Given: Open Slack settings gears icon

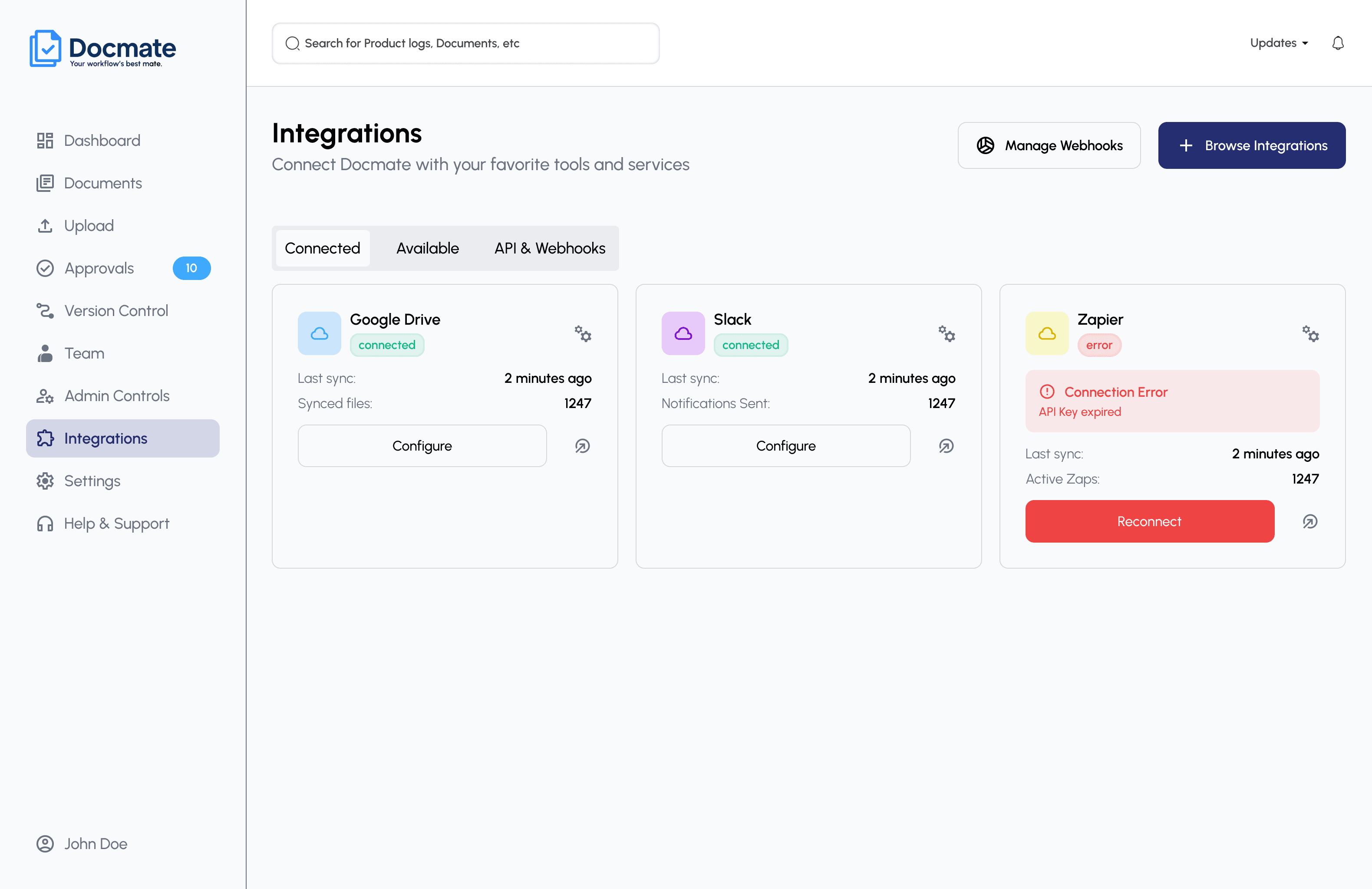Looking at the screenshot, I should pyautogui.click(x=947, y=334).
